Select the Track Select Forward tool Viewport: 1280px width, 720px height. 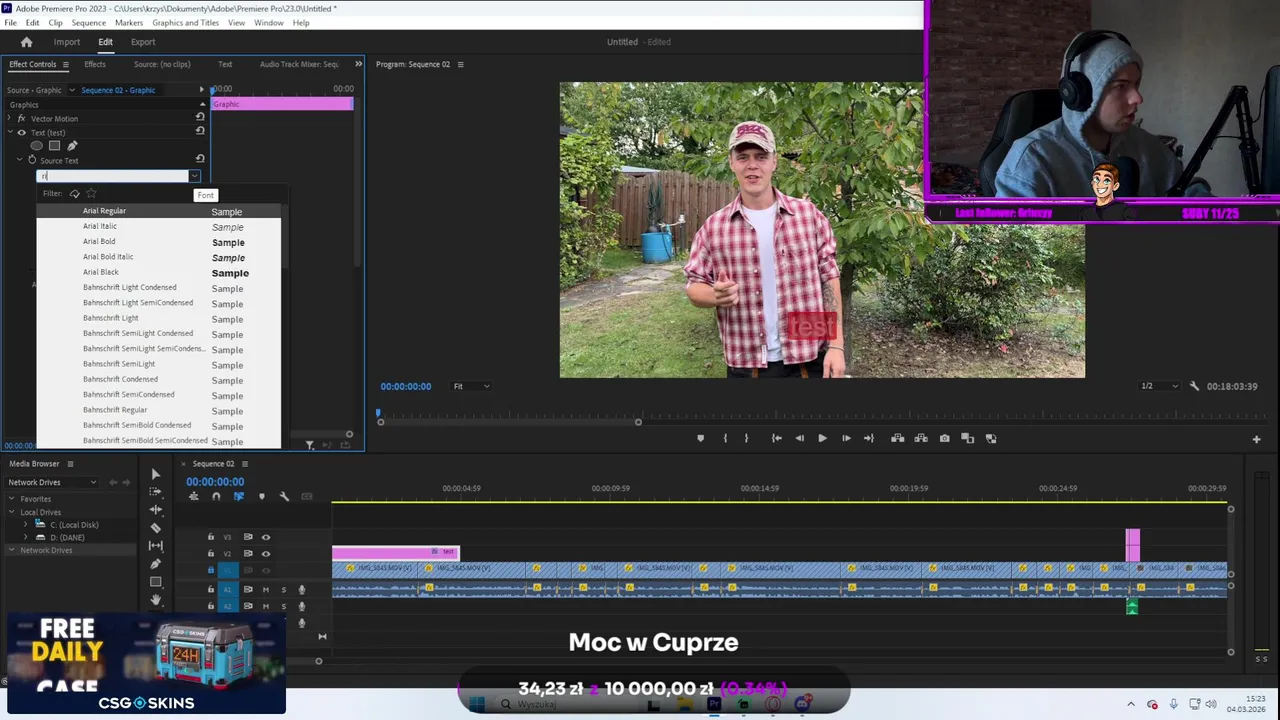point(155,492)
